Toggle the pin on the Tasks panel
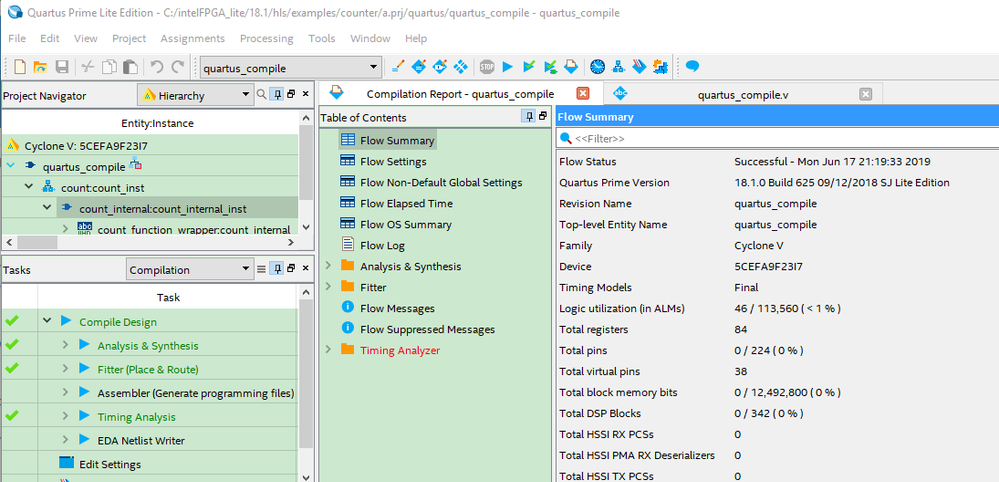999x482 pixels. click(276, 269)
